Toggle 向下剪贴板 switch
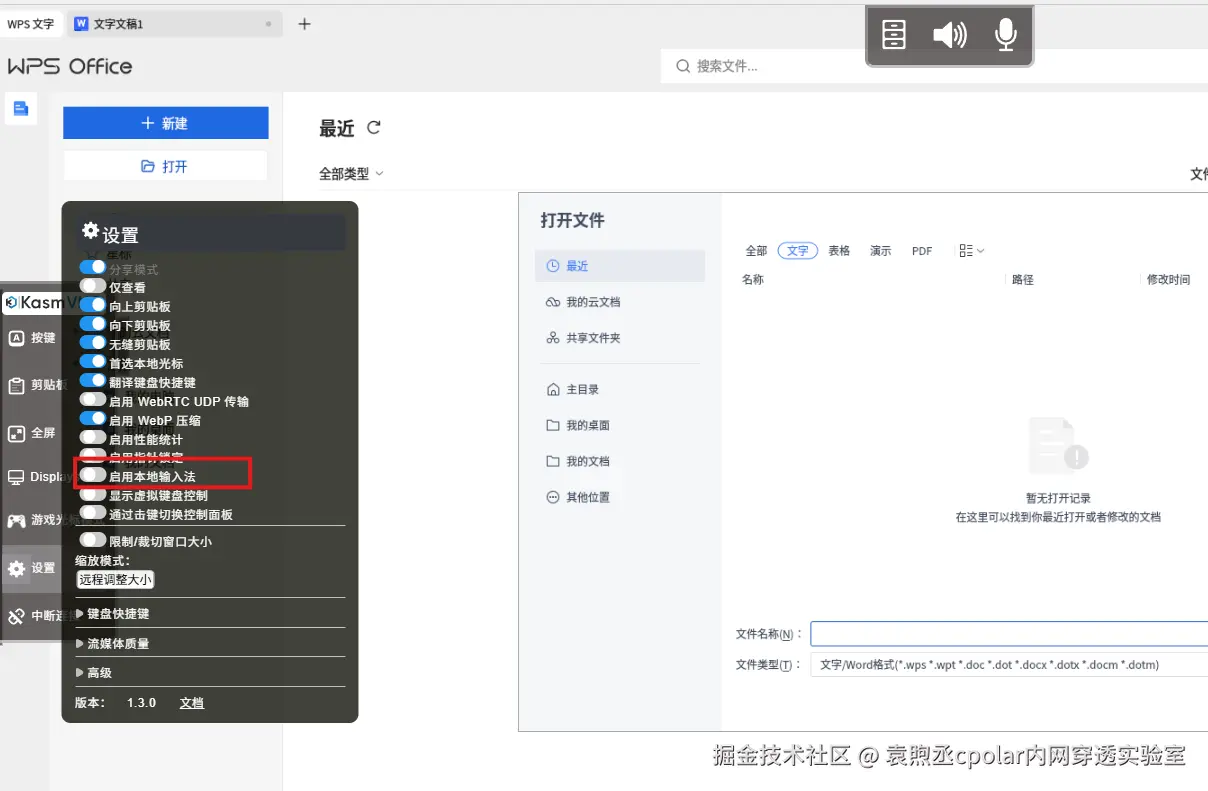Screen dimensions: 1208x791 [x=93, y=324]
